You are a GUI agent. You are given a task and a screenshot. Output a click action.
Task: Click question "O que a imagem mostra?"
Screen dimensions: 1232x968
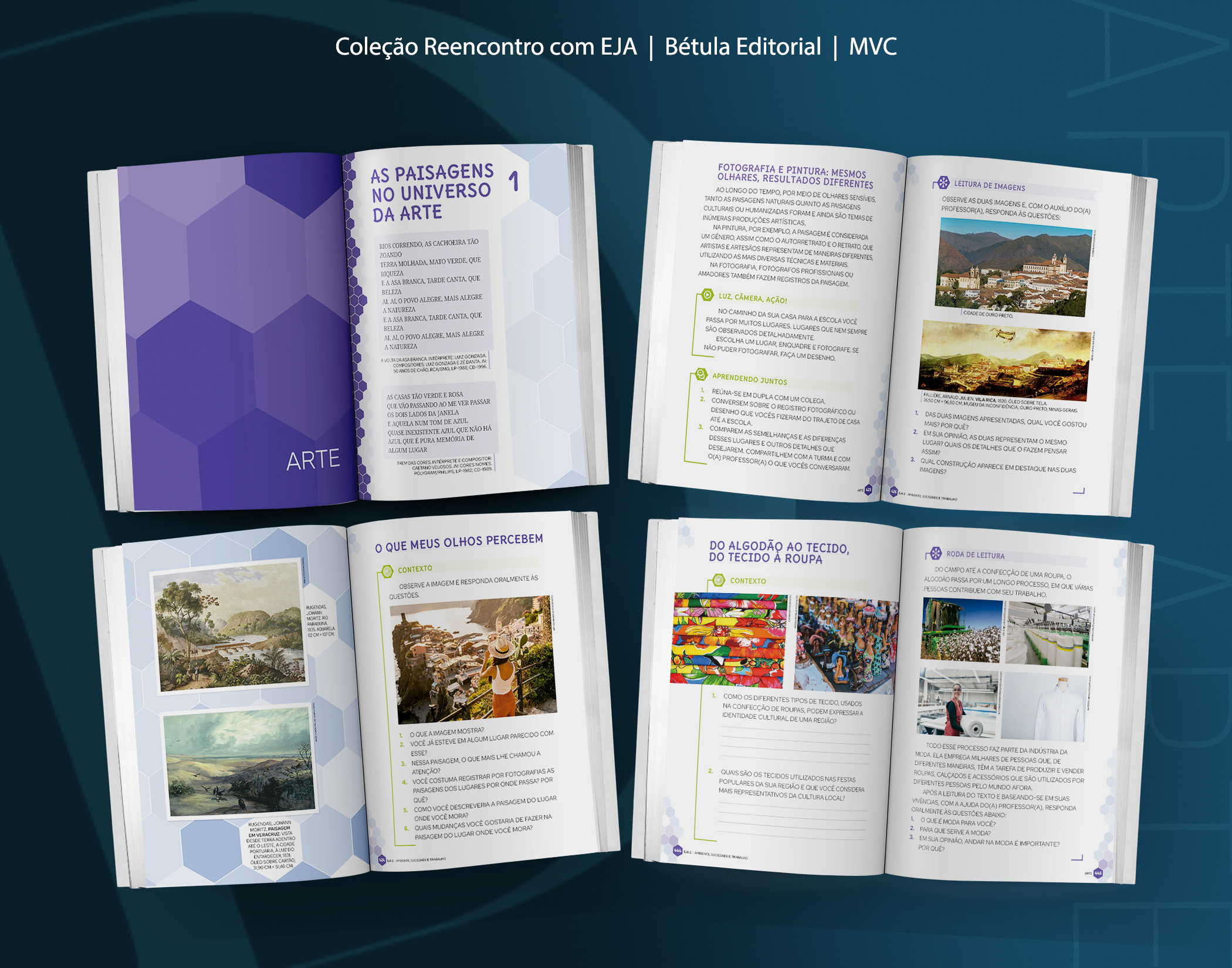[446, 733]
